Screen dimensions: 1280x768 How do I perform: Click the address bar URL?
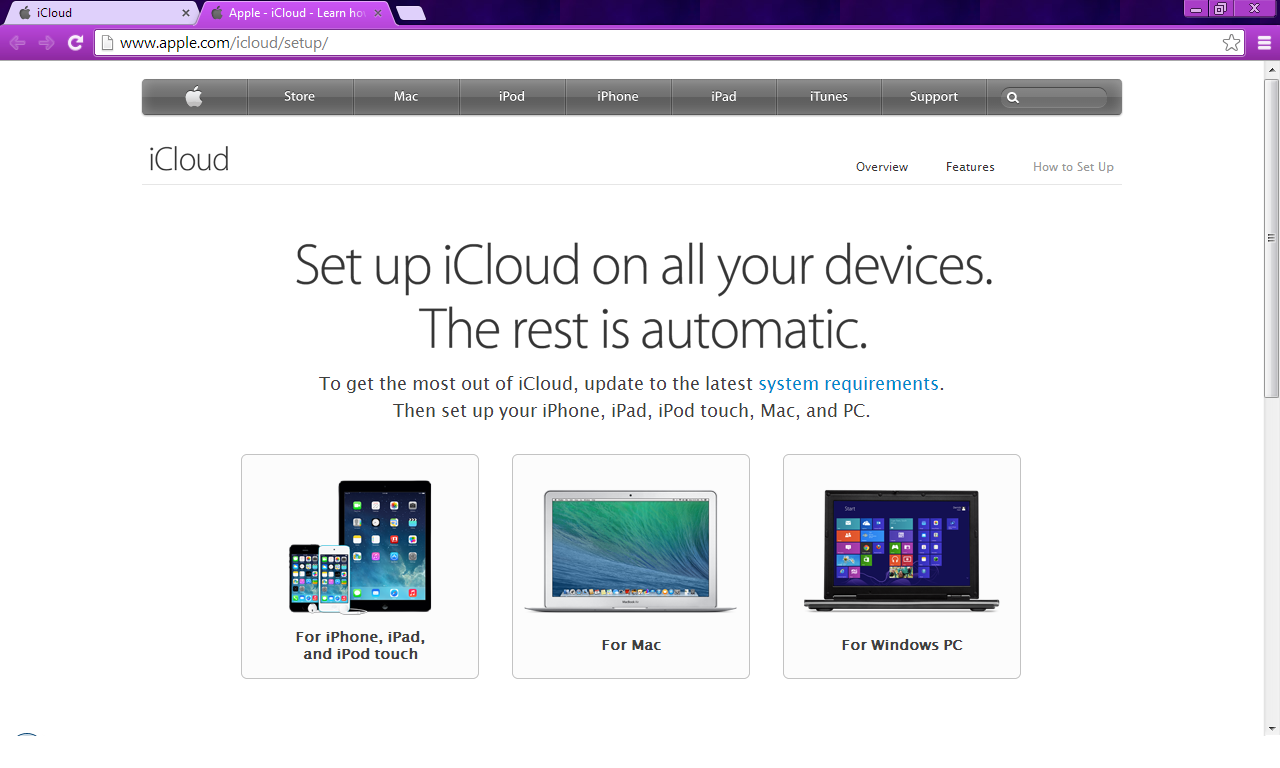coord(224,43)
